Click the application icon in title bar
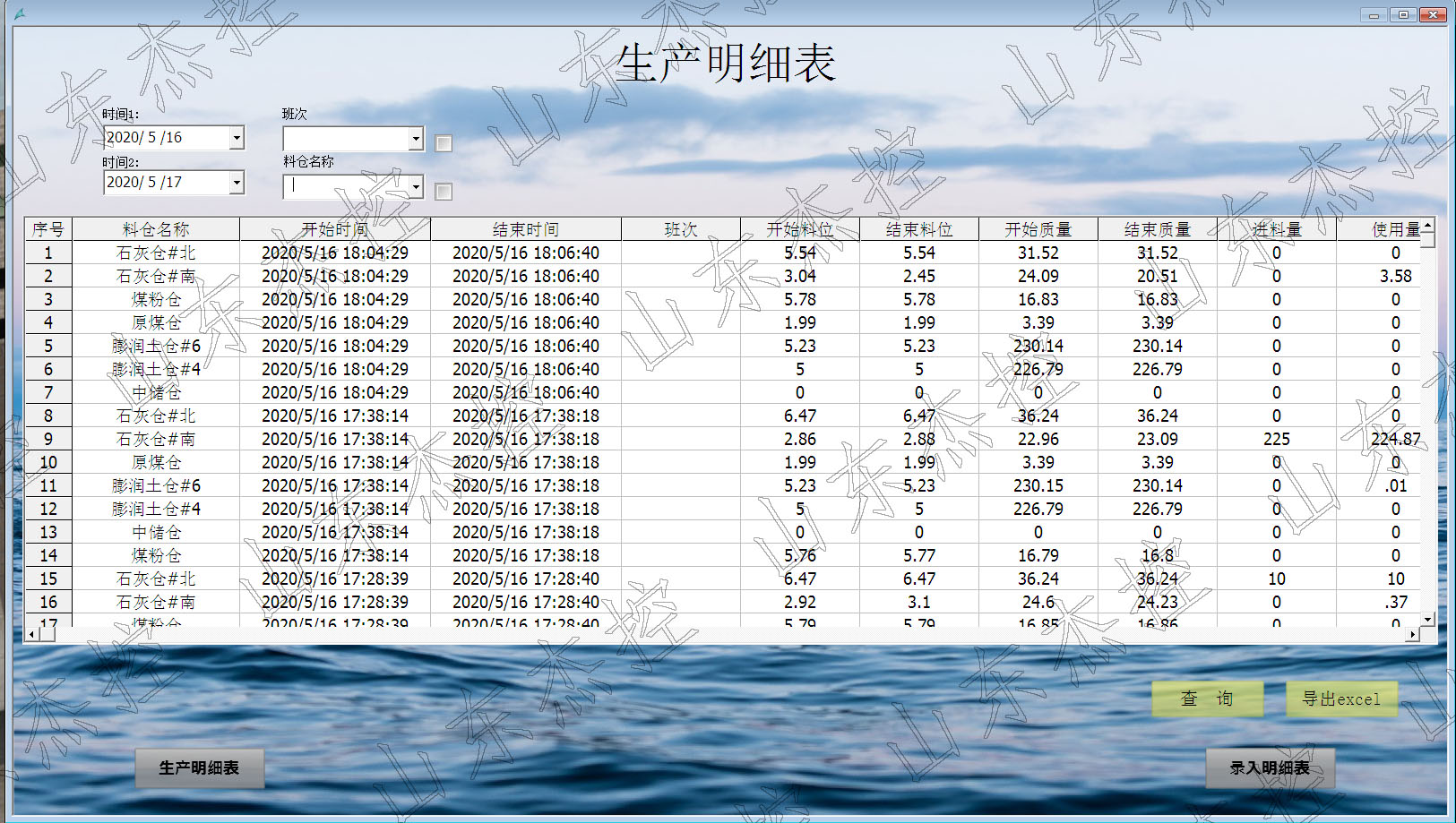This screenshot has width=1456, height=823. click(20, 14)
